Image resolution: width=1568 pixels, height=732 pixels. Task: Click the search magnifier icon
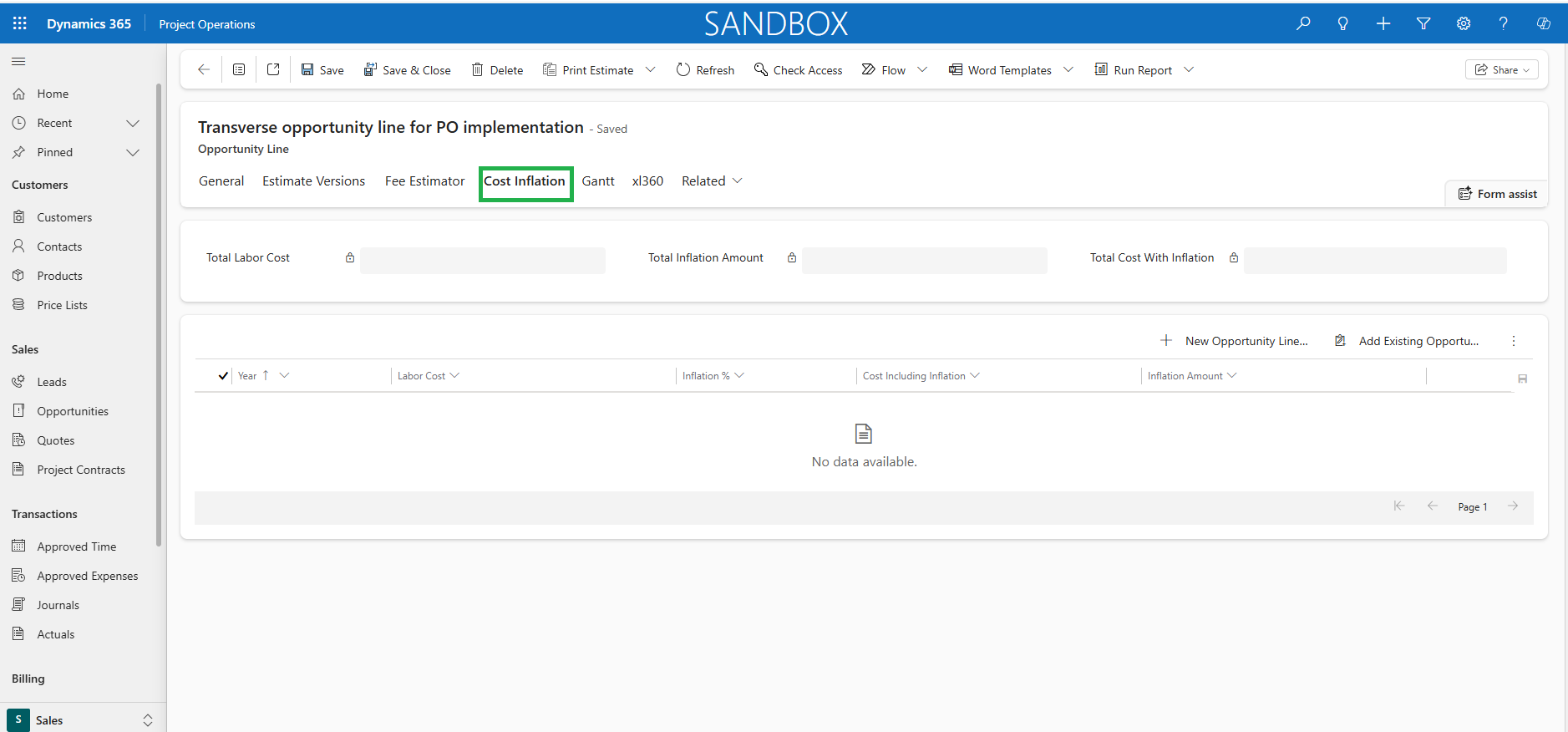pos(1303,23)
